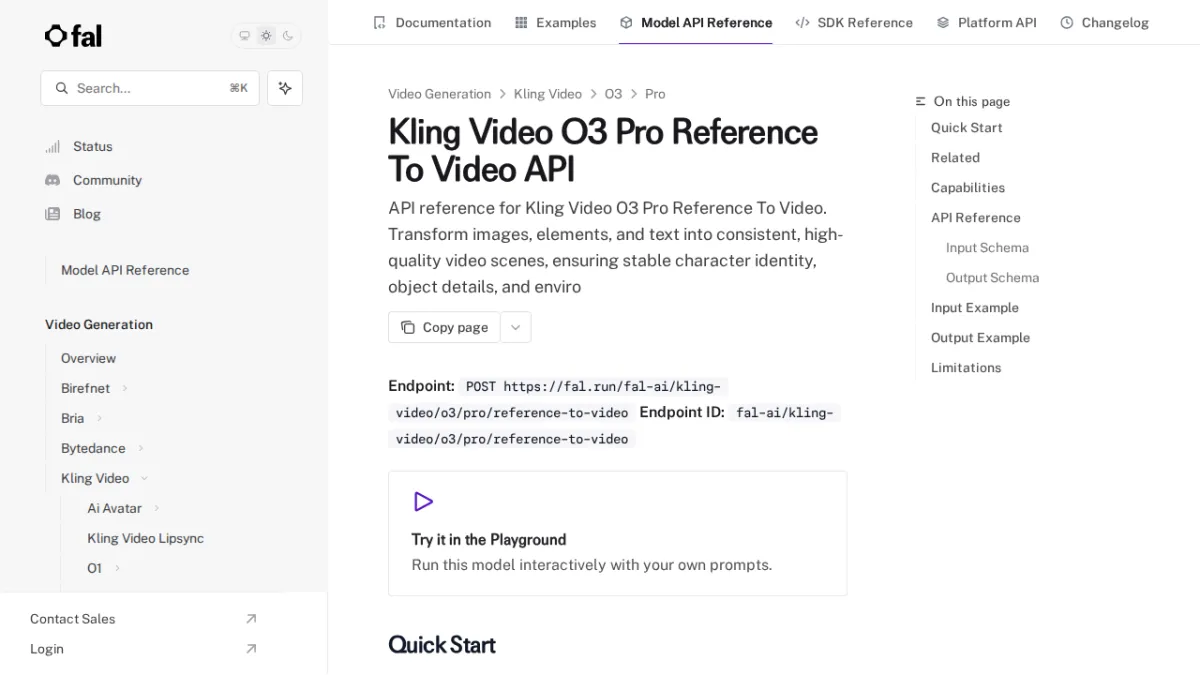The image size is (1200, 675).
Task: Open Pro breadcrumb link
Action: [655, 94]
